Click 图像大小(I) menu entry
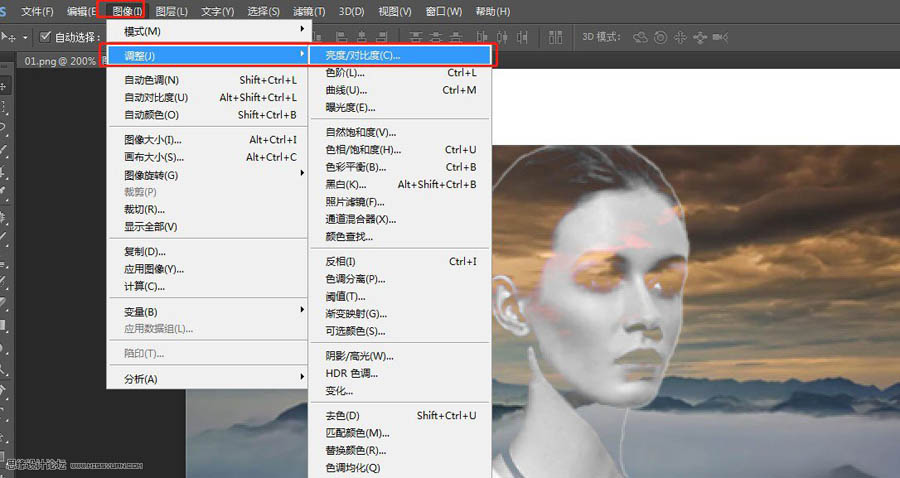The width and height of the screenshot is (900, 478). point(207,139)
